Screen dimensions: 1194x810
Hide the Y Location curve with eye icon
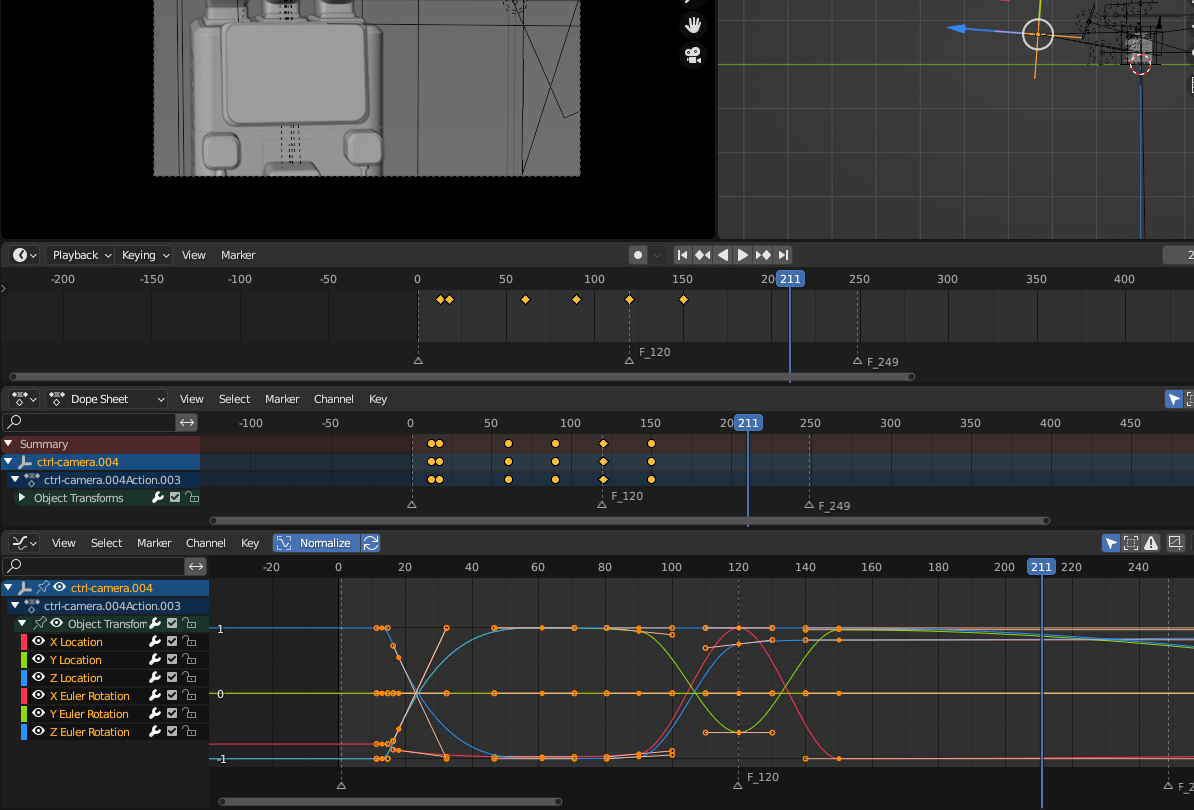(x=39, y=660)
